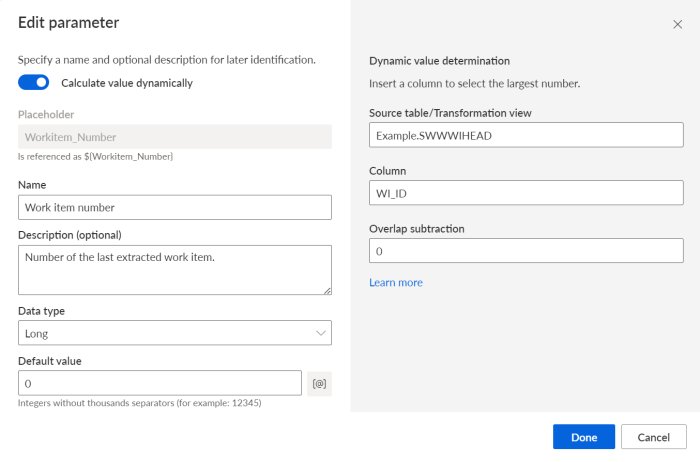Click into the Description text area
700x462 pixels.
click(175, 270)
